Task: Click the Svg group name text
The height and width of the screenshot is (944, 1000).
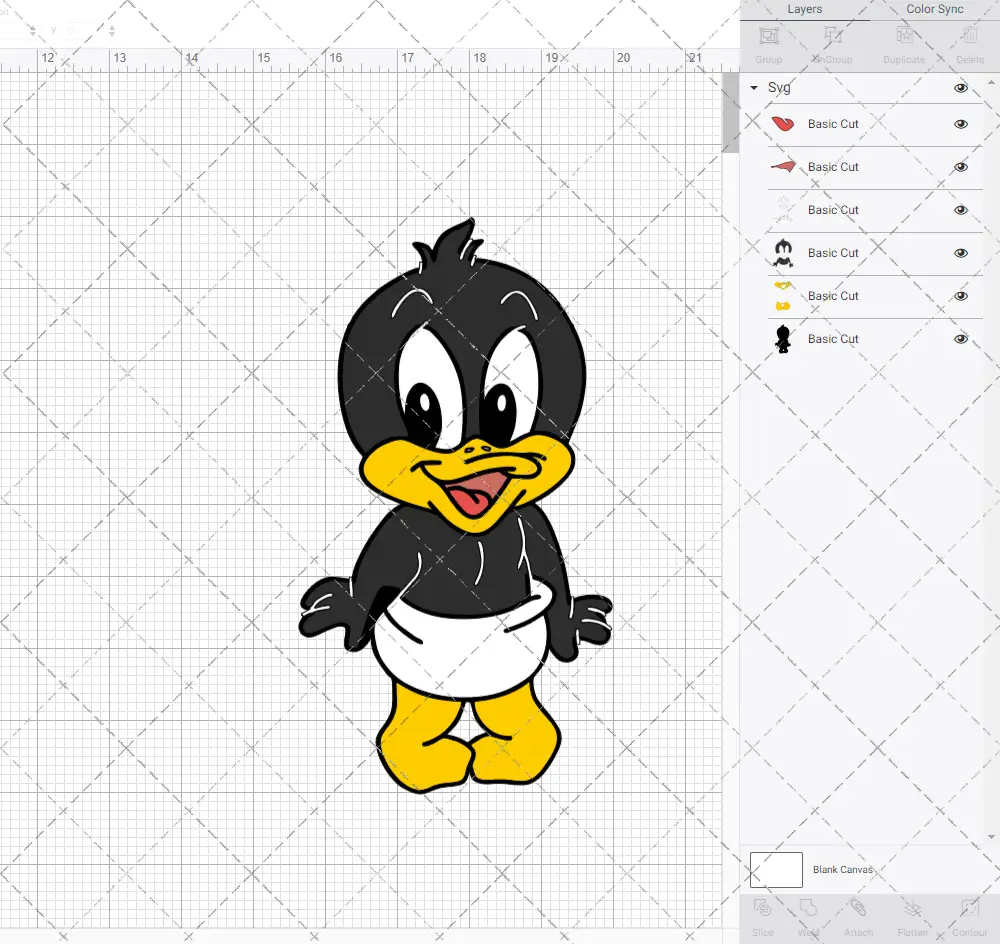Action: click(x=779, y=88)
